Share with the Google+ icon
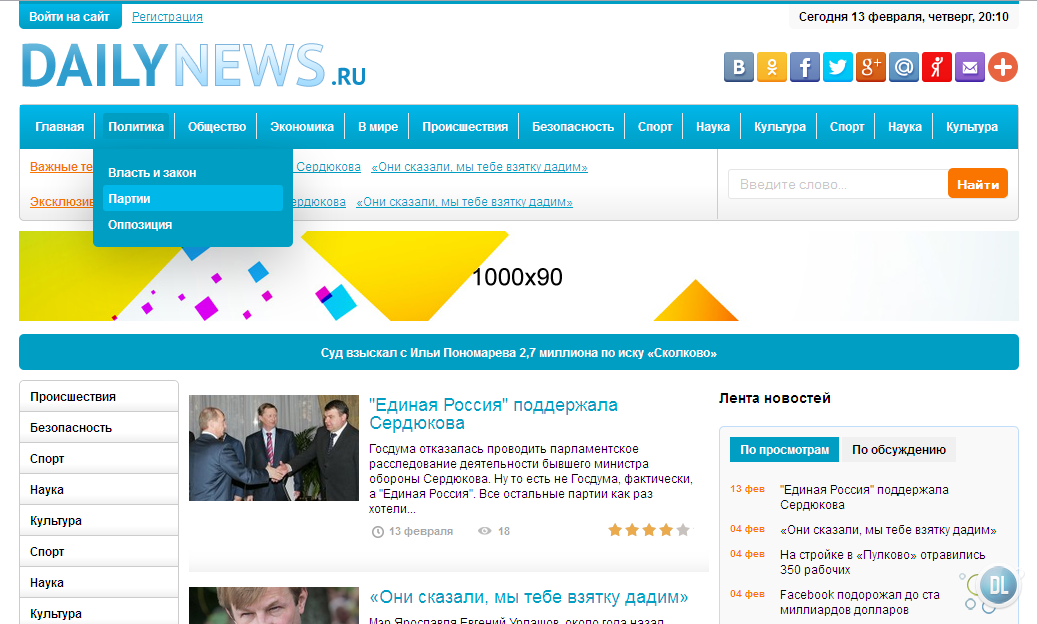 (871, 67)
